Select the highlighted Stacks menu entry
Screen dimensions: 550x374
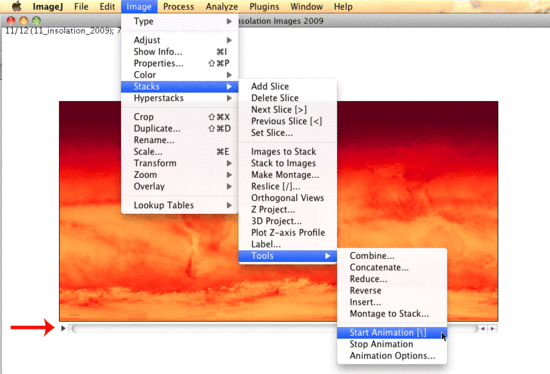click(x=180, y=86)
